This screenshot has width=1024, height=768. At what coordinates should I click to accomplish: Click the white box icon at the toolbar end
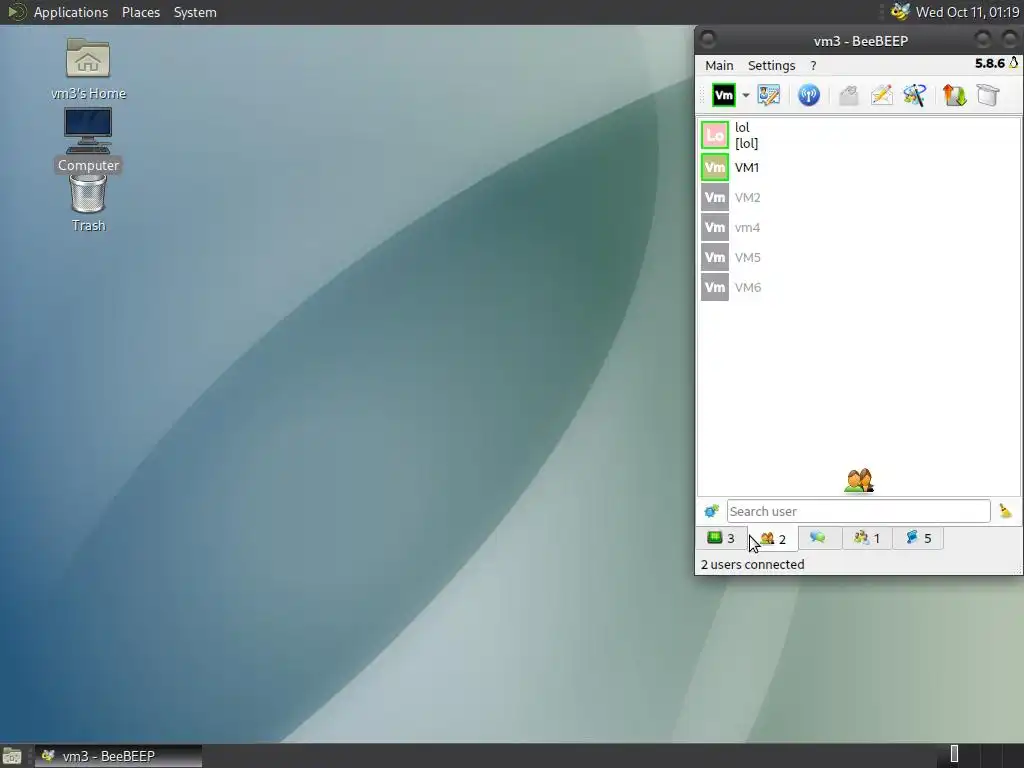click(x=988, y=95)
